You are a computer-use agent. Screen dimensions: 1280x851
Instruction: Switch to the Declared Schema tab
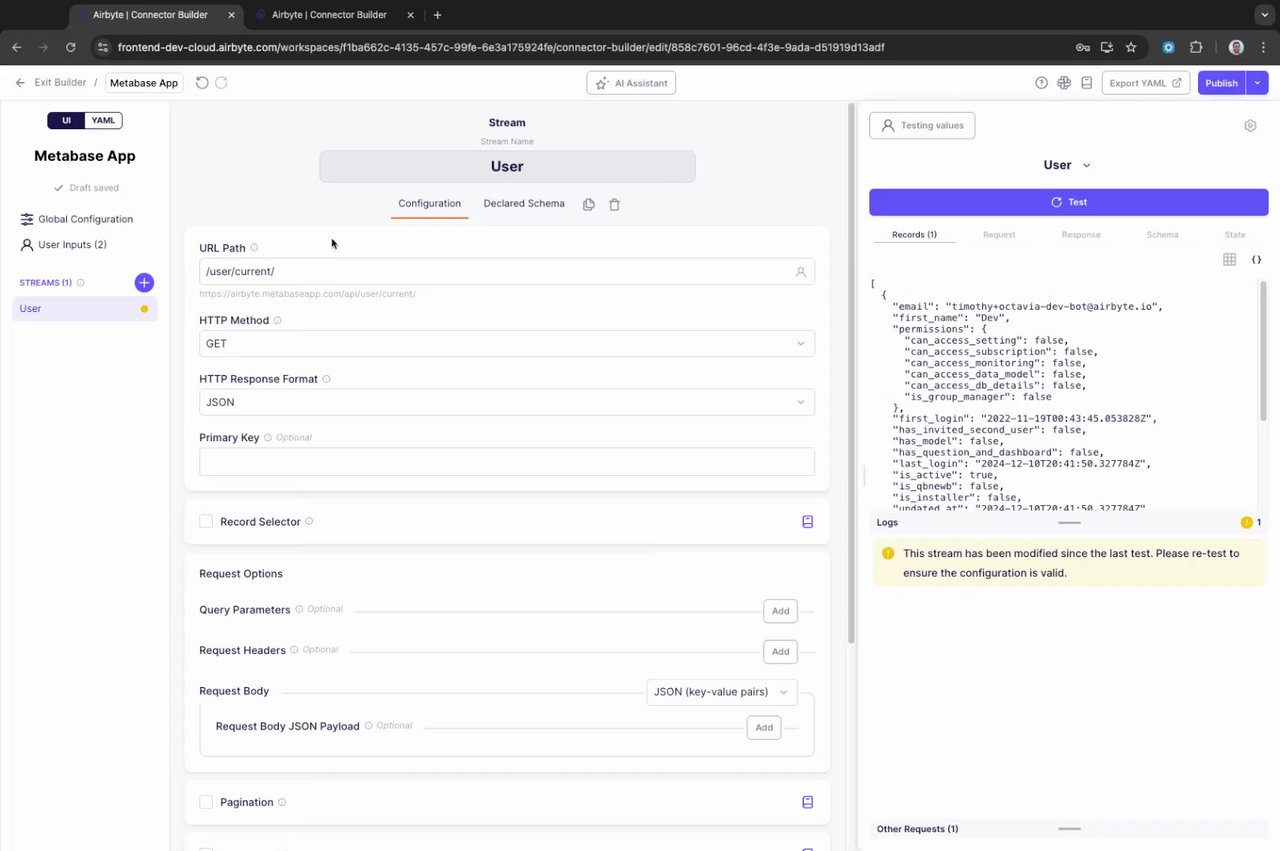pyautogui.click(x=524, y=204)
